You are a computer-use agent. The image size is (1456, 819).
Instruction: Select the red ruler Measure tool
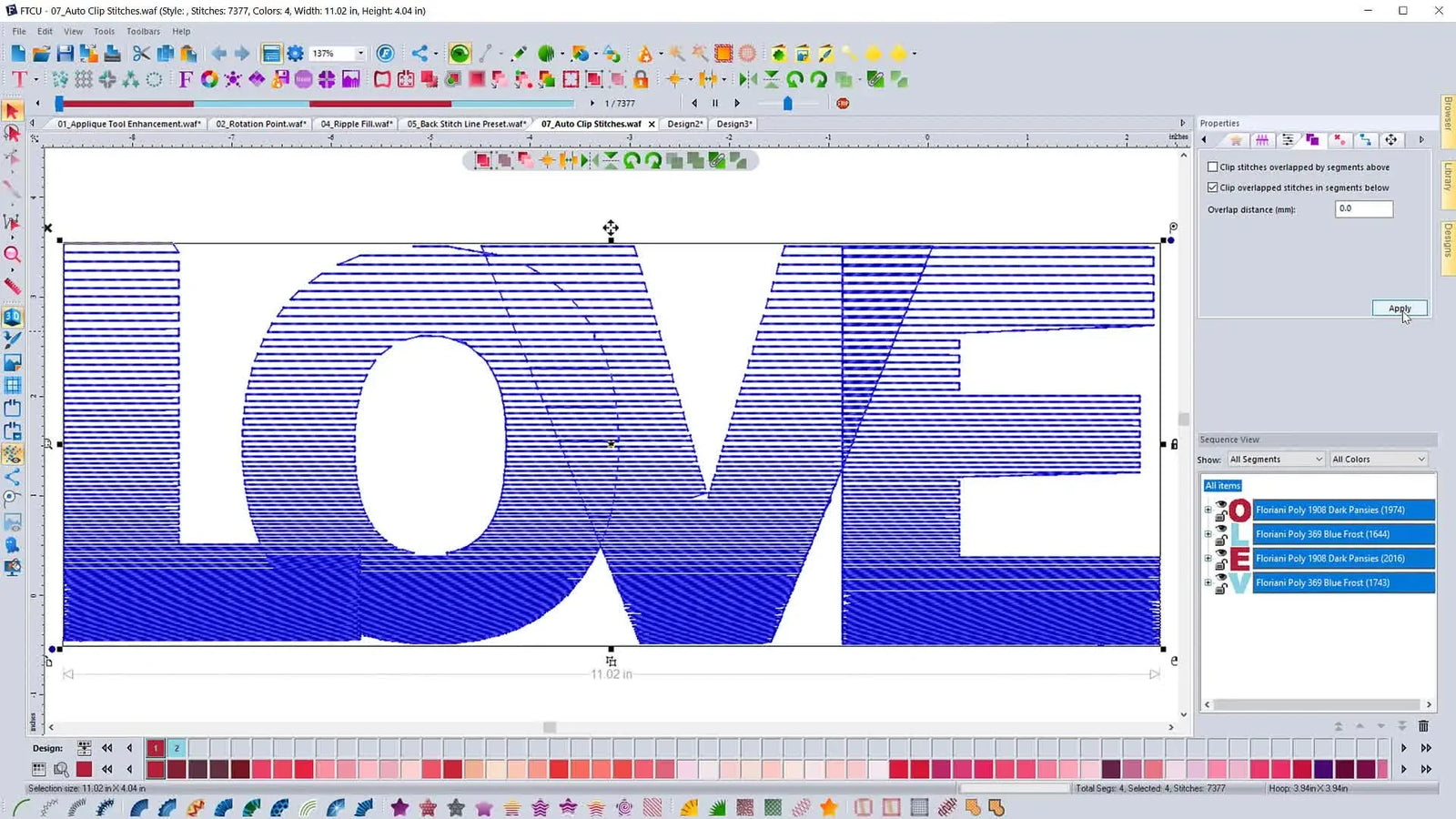pos(13,286)
